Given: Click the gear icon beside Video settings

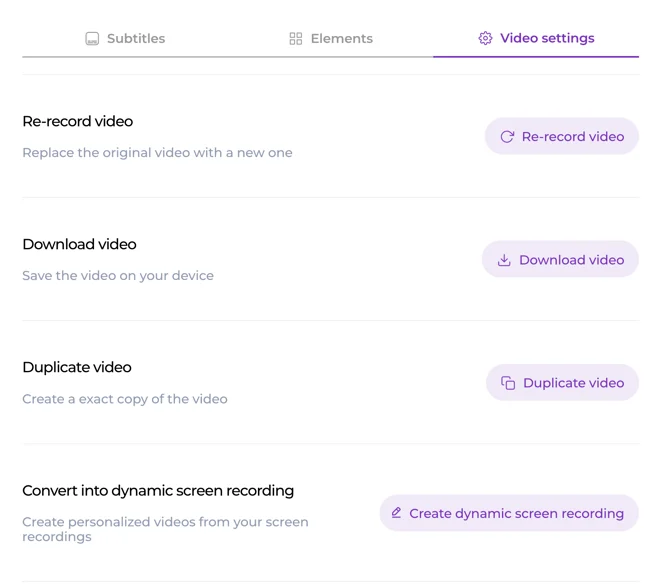Looking at the screenshot, I should point(485,39).
